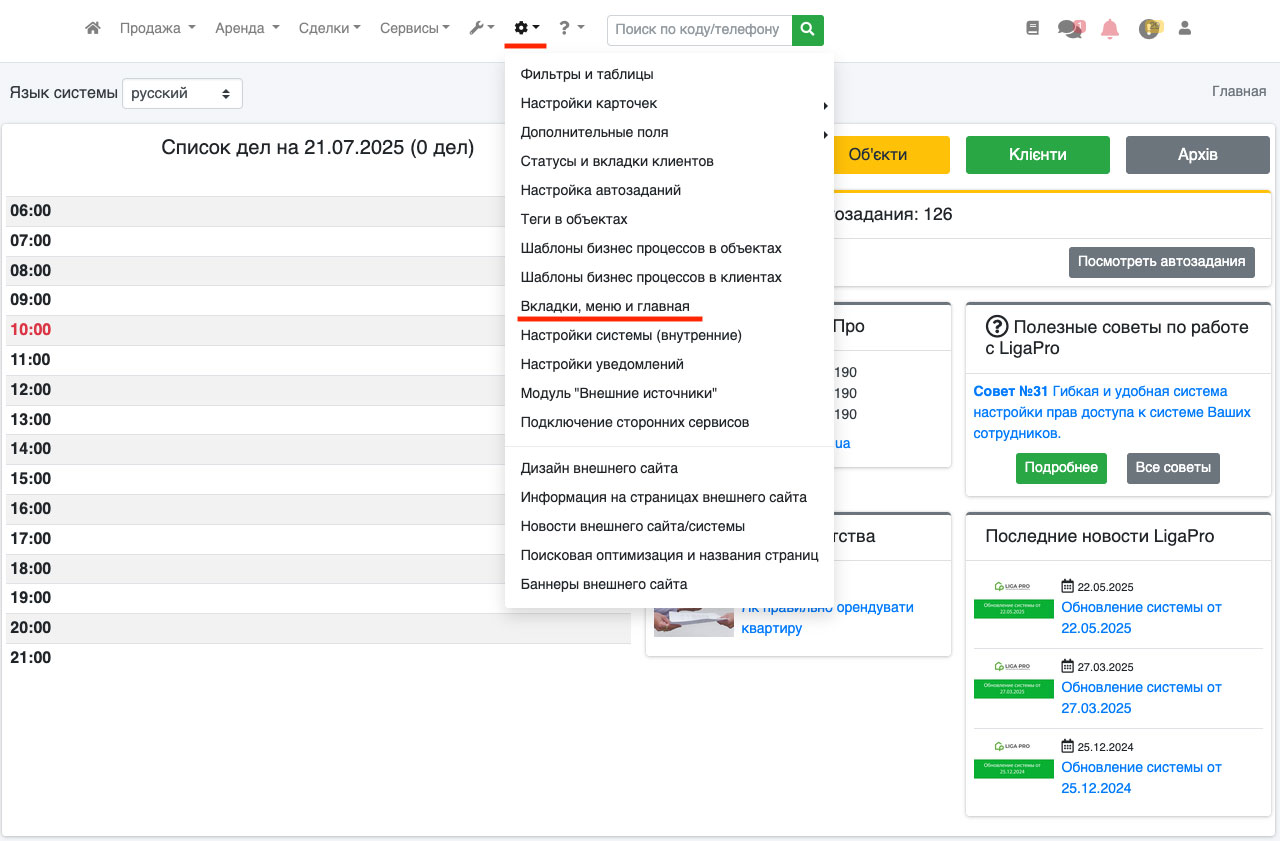Open the chat messages icon
This screenshot has height=841, width=1280.
point(1070,29)
